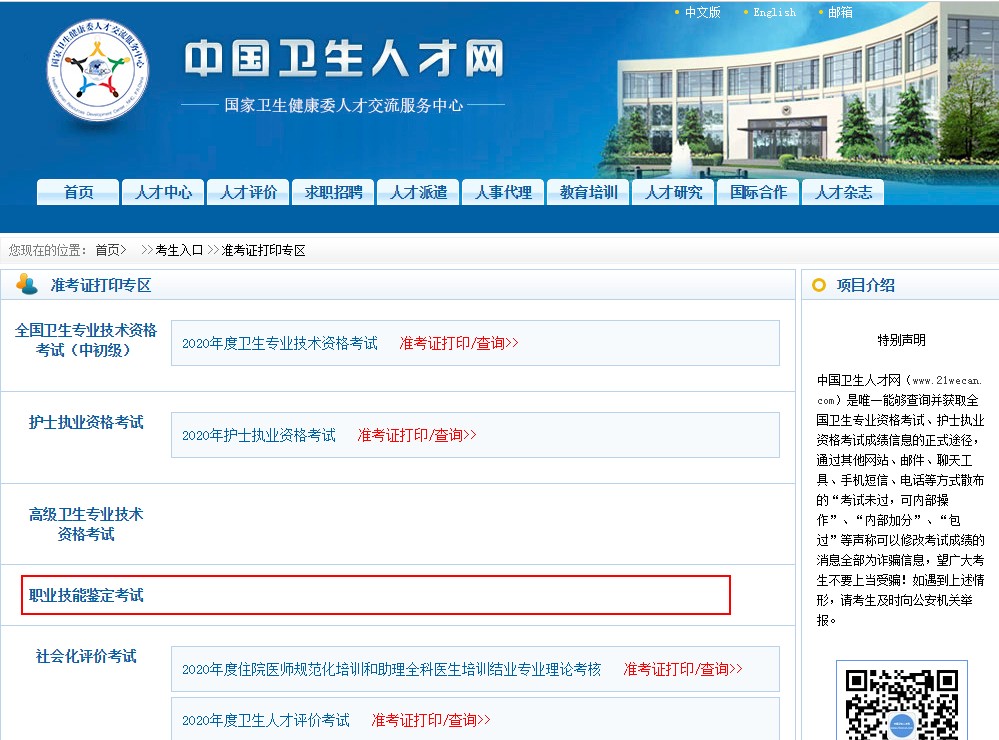Image resolution: width=999 pixels, height=740 pixels.
Task: Go to 首页 navigation tab
Action: [78, 192]
